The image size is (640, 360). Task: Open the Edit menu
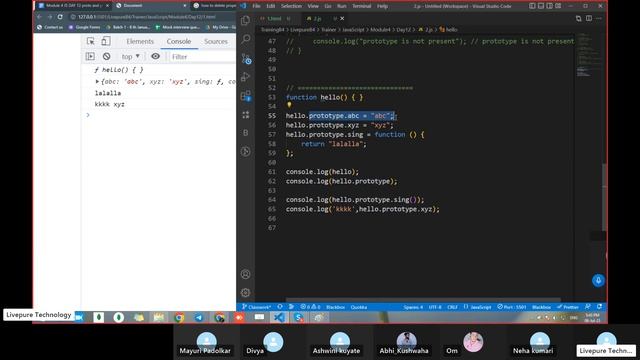271,6
